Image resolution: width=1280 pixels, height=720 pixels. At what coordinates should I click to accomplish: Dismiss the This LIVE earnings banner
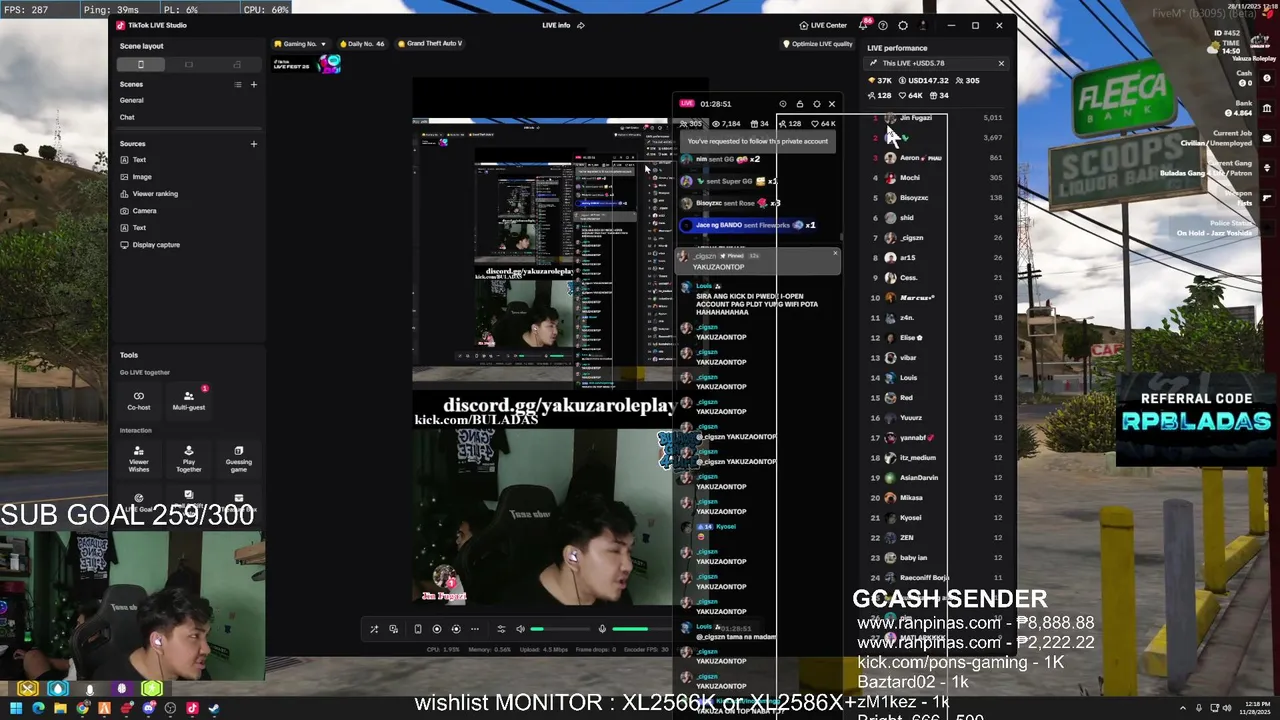(x=1001, y=64)
